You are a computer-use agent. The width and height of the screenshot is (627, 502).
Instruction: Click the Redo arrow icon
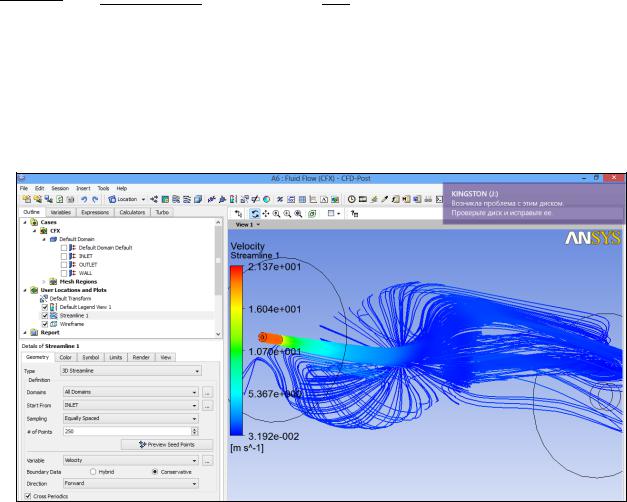click(95, 199)
